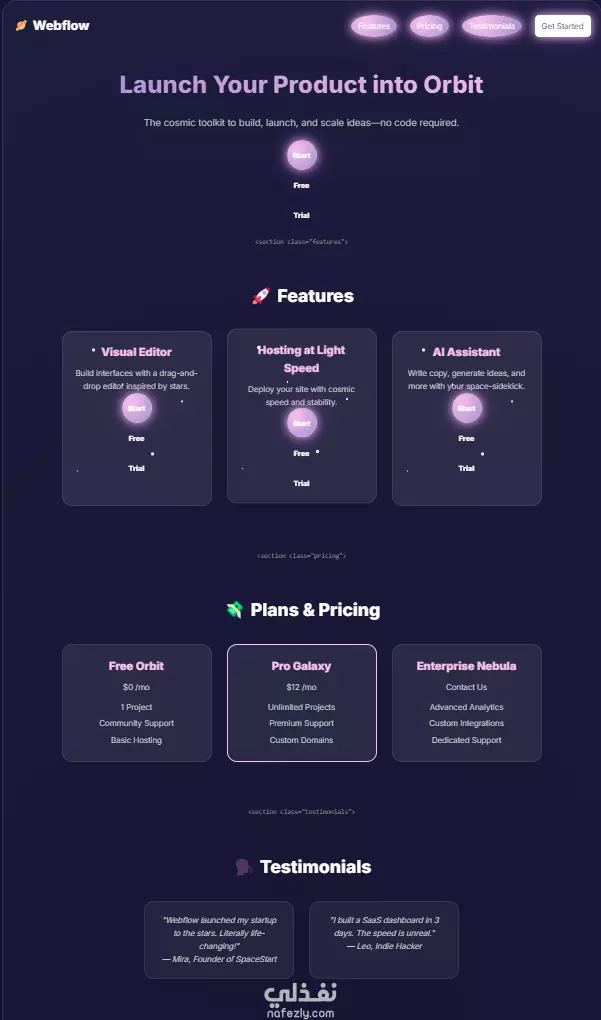Open the Features nav pill
The width and height of the screenshot is (601, 1020).
[x=374, y=26]
